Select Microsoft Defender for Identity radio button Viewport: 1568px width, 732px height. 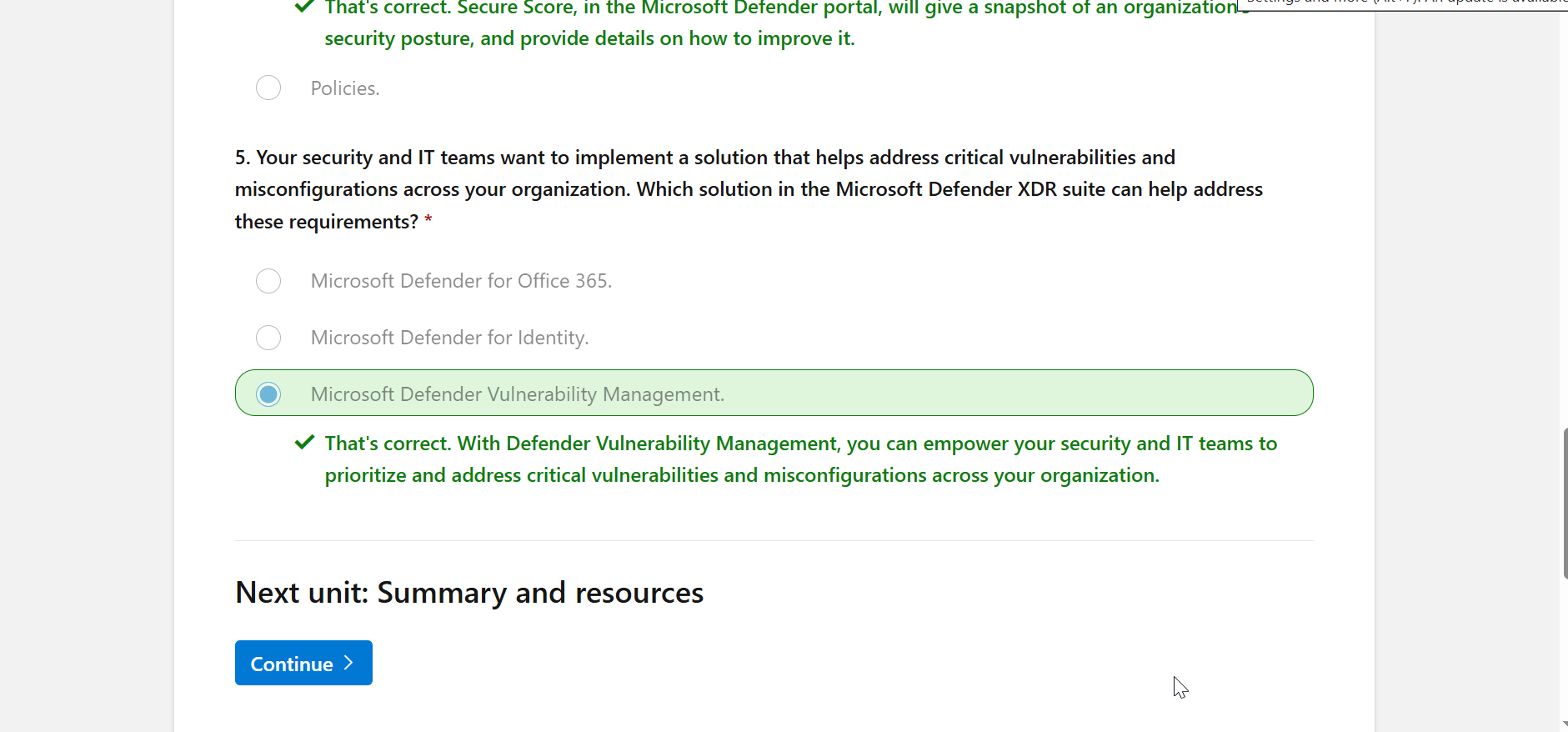pyautogui.click(x=268, y=338)
